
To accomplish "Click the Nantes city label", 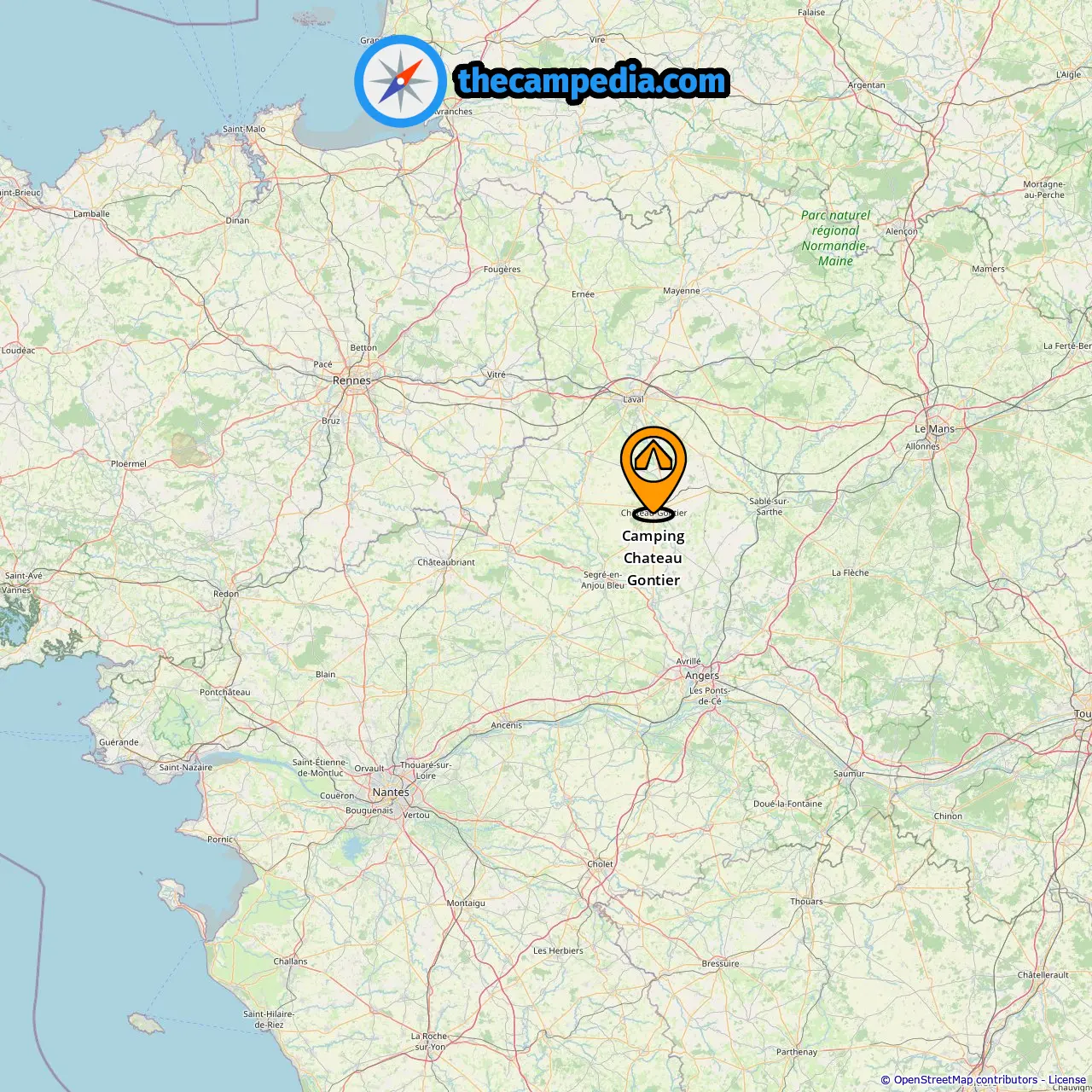I will pyautogui.click(x=391, y=793).
